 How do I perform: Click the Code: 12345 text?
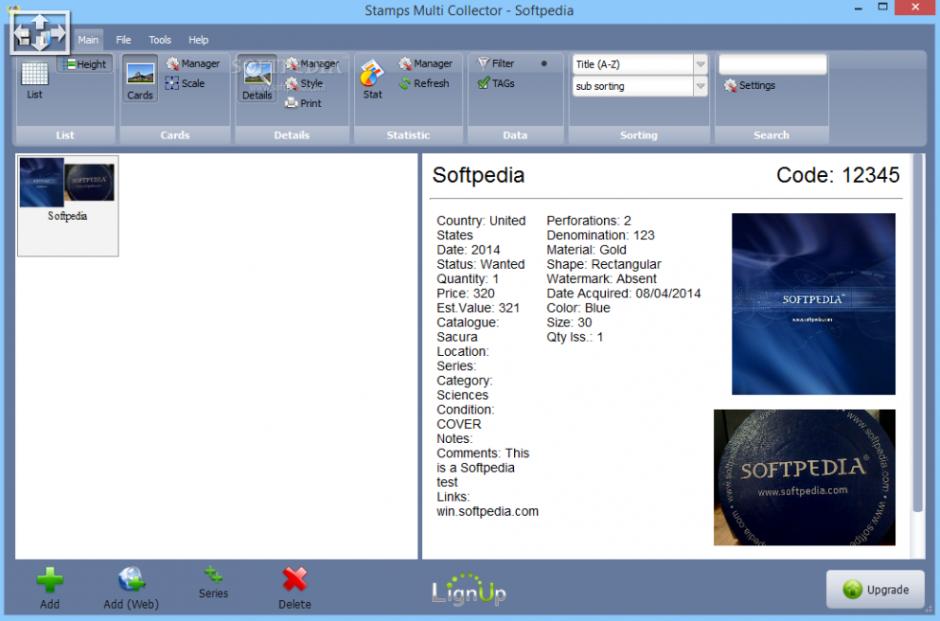pos(837,175)
